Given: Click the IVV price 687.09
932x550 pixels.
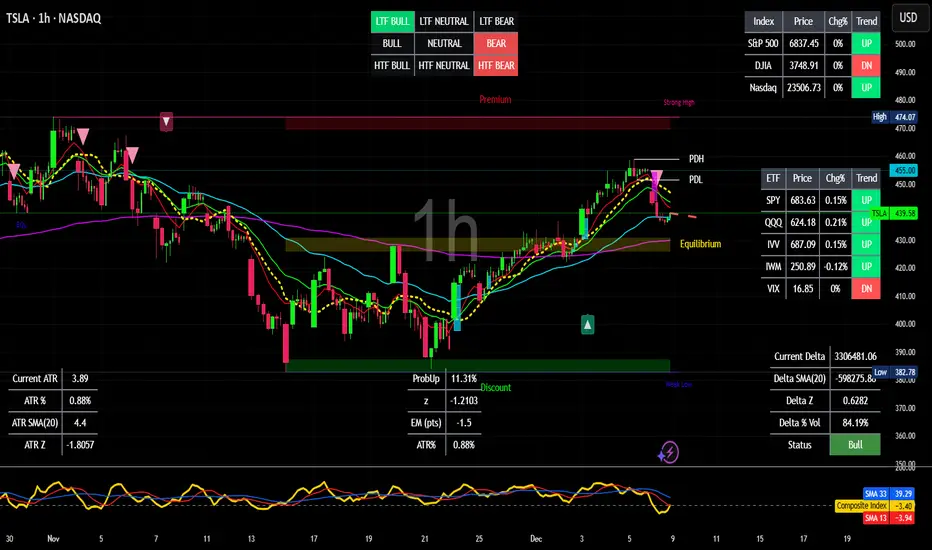Looking at the screenshot, I should [x=802, y=244].
